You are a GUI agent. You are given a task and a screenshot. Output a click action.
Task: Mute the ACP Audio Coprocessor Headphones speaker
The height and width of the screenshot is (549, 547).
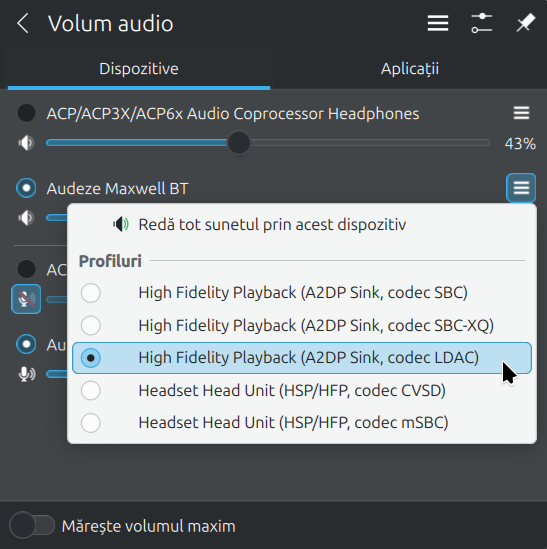click(x=26, y=143)
